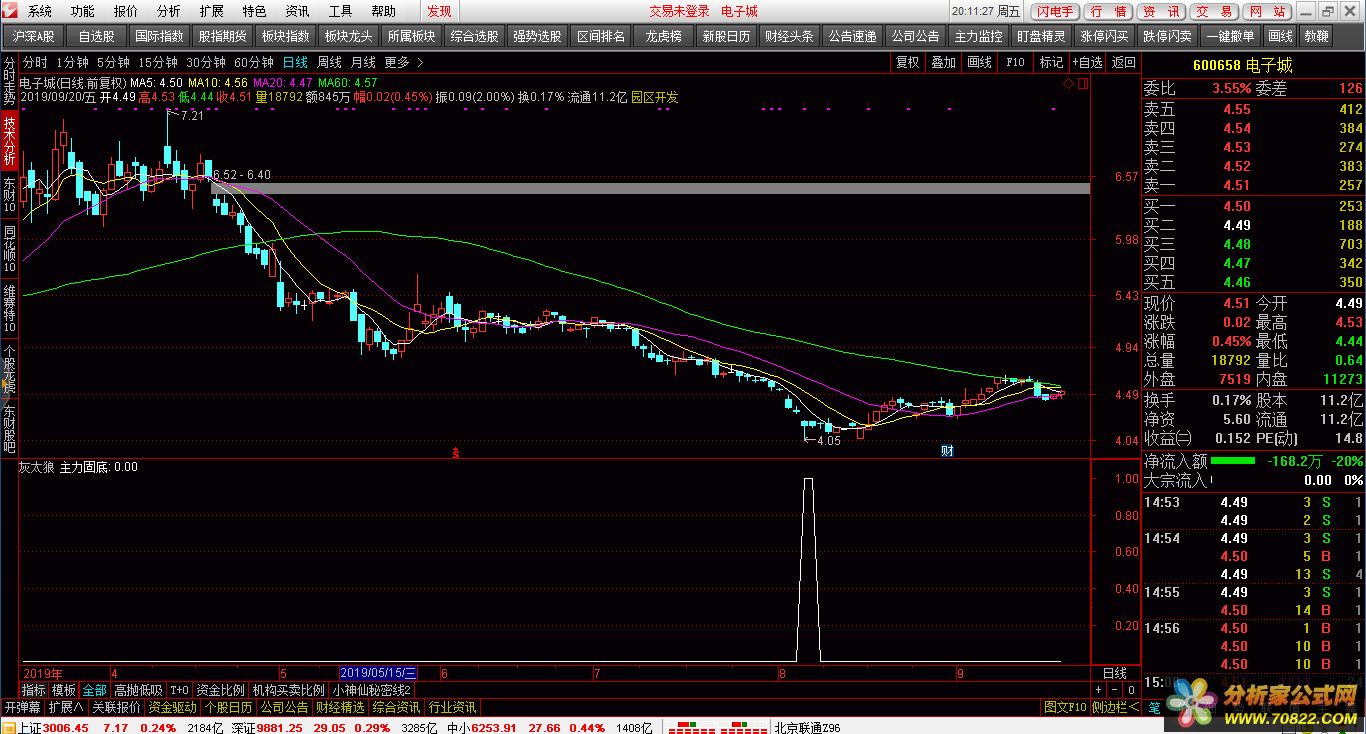Click the 返回 button

1124,62
